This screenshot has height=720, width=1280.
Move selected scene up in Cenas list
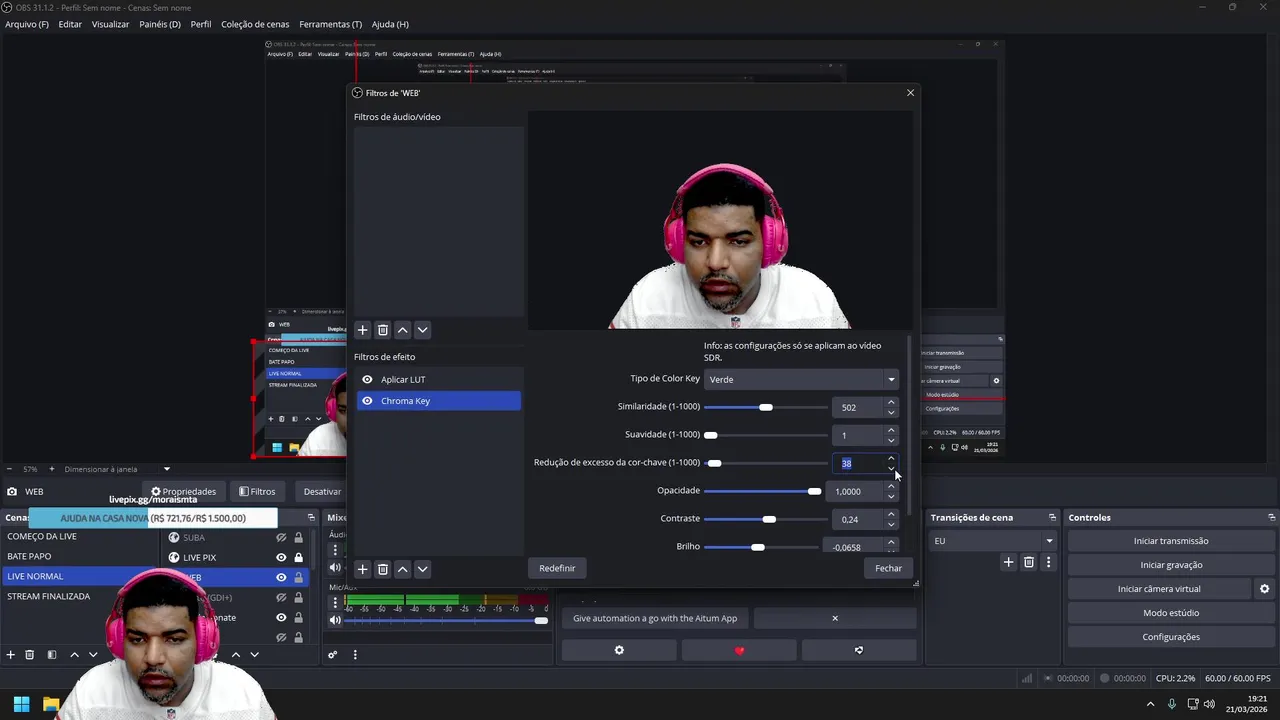pyautogui.click(x=74, y=655)
